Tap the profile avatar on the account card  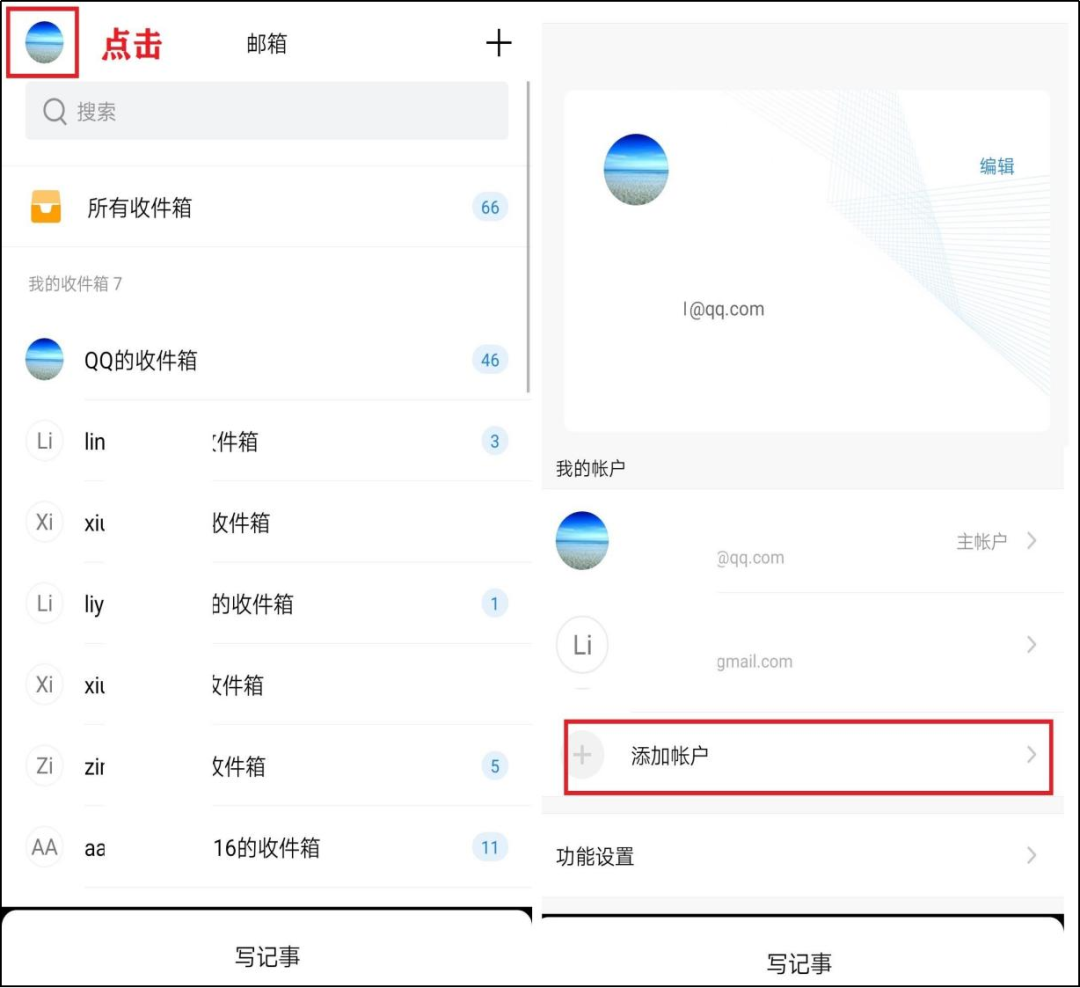[x=635, y=168]
